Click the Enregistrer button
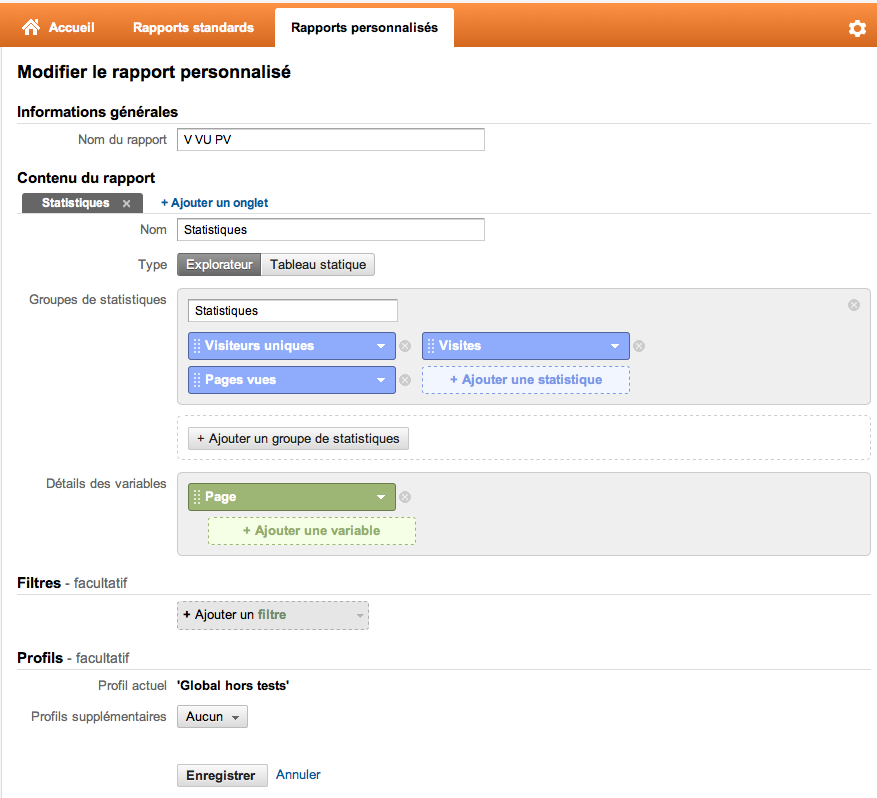 click(x=222, y=776)
